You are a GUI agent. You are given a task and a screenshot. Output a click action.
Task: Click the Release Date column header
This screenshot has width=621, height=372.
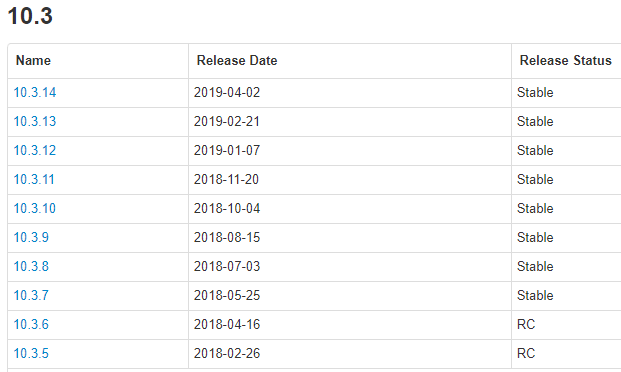[237, 61]
